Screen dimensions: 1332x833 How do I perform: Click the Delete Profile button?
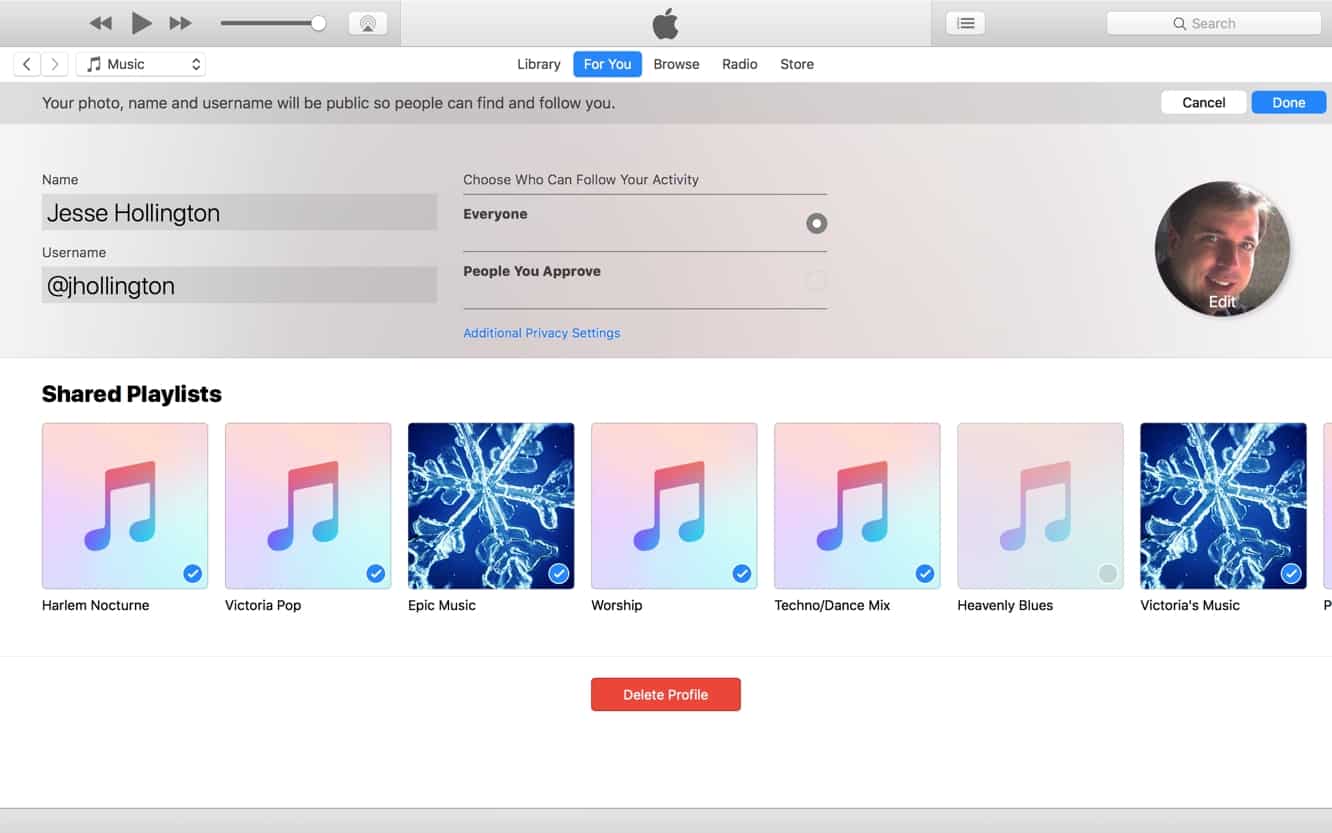pos(666,694)
